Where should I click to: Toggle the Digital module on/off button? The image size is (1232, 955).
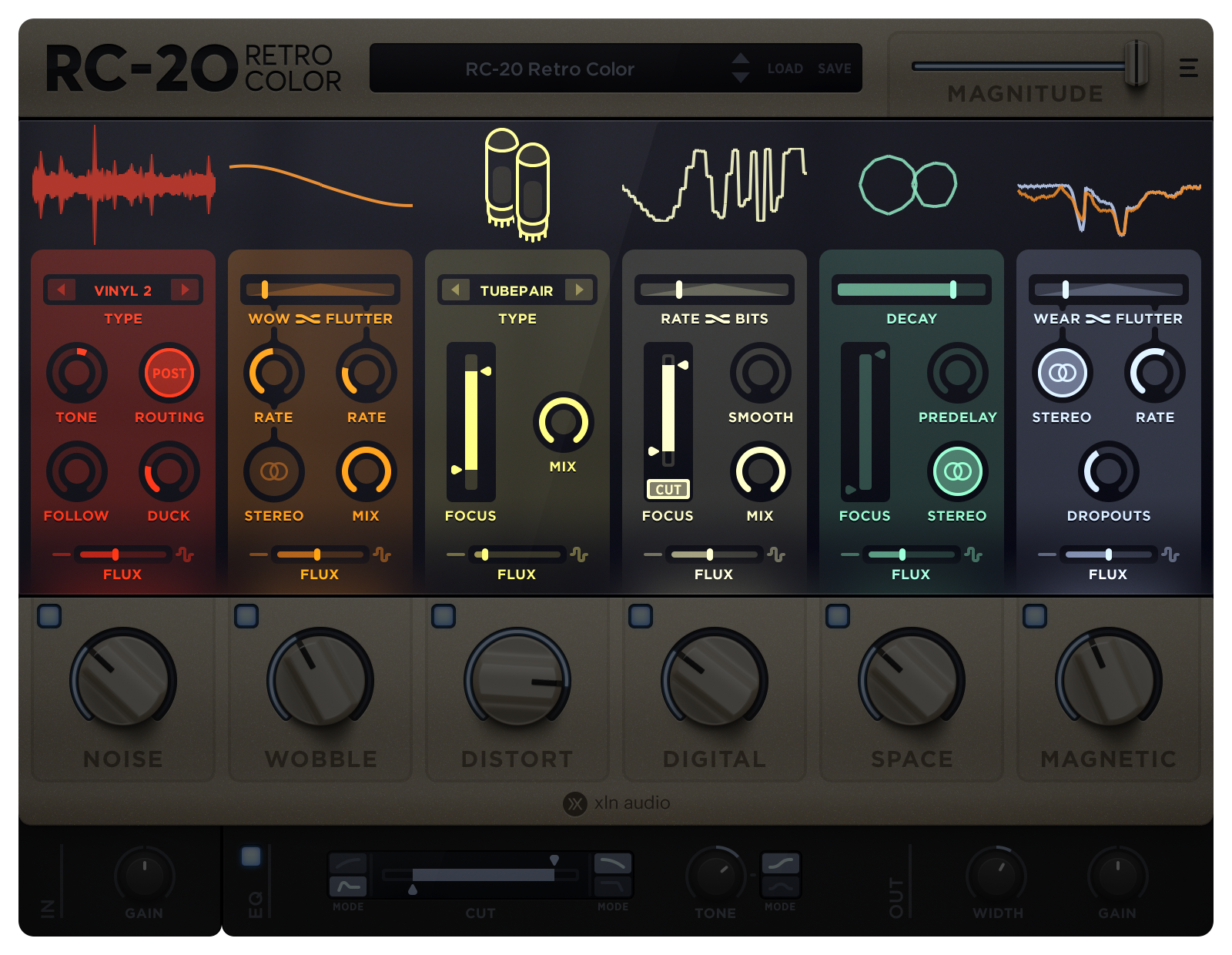(x=641, y=616)
